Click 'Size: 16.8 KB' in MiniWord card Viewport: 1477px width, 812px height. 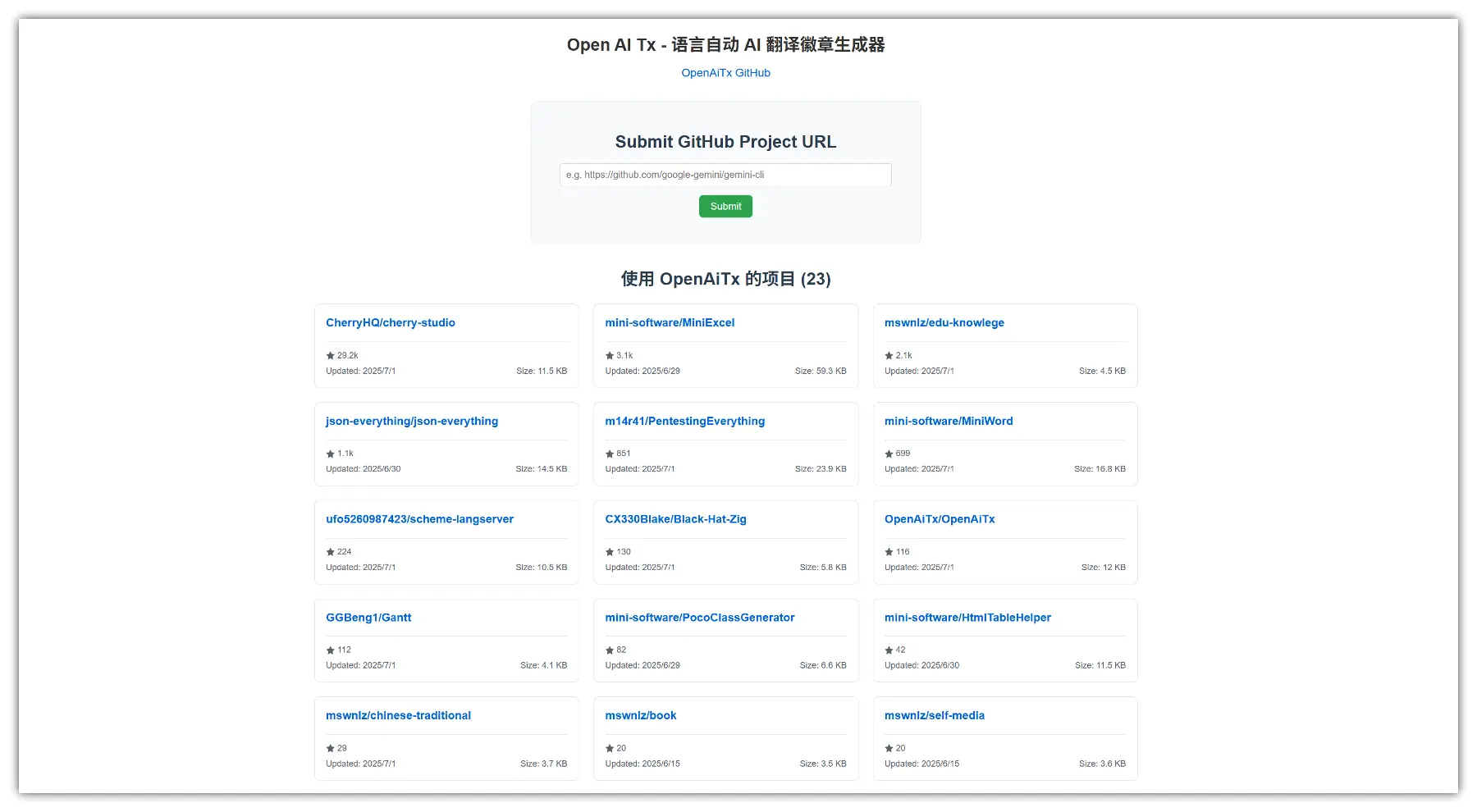(x=1100, y=469)
